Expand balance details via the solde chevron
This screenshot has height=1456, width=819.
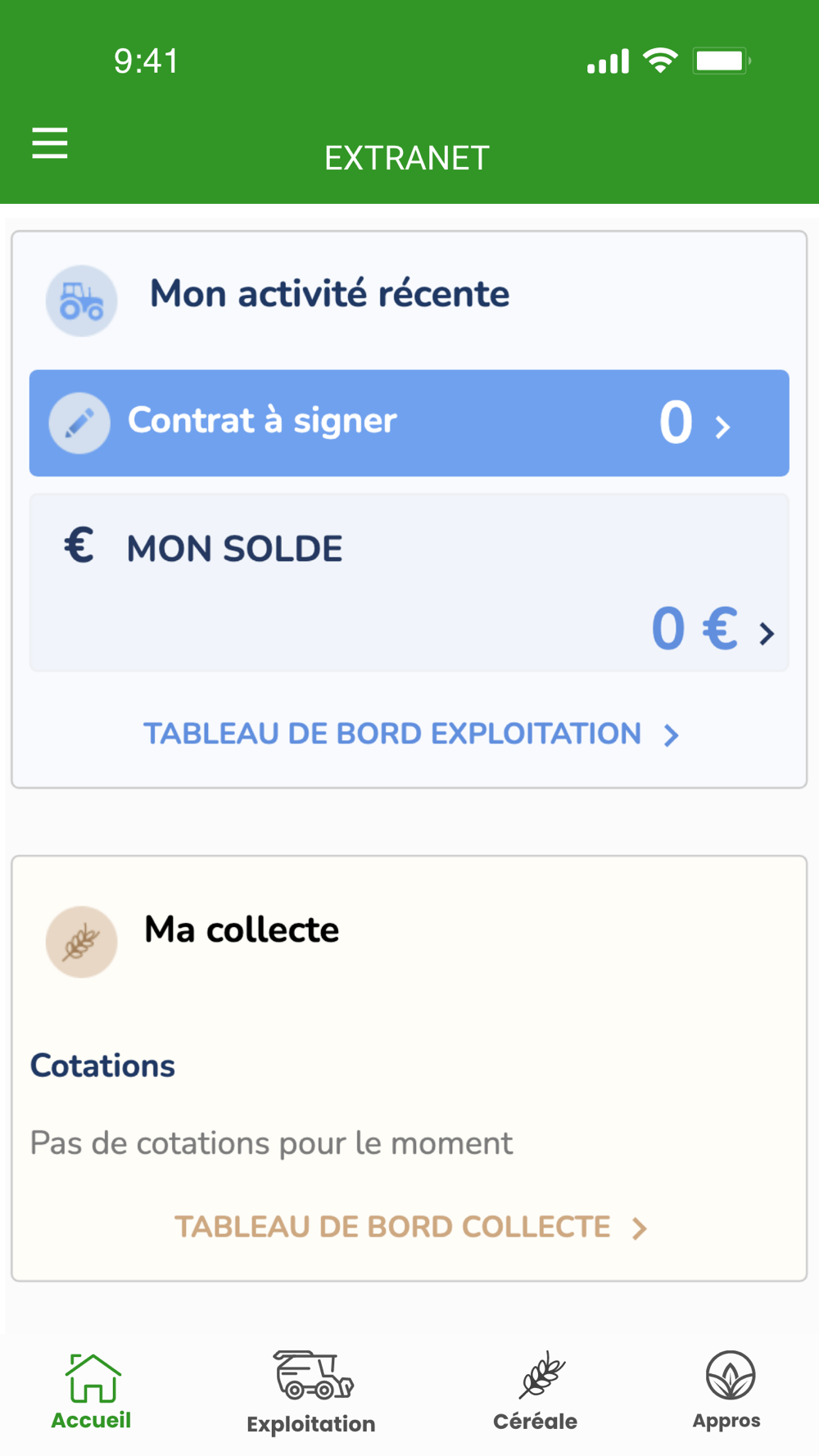point(767,633)
